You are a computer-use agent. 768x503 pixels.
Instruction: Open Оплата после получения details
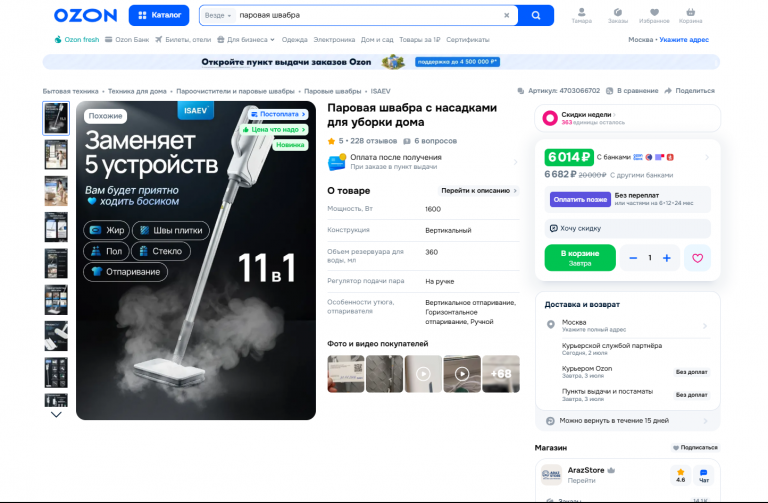pos(423,162)
